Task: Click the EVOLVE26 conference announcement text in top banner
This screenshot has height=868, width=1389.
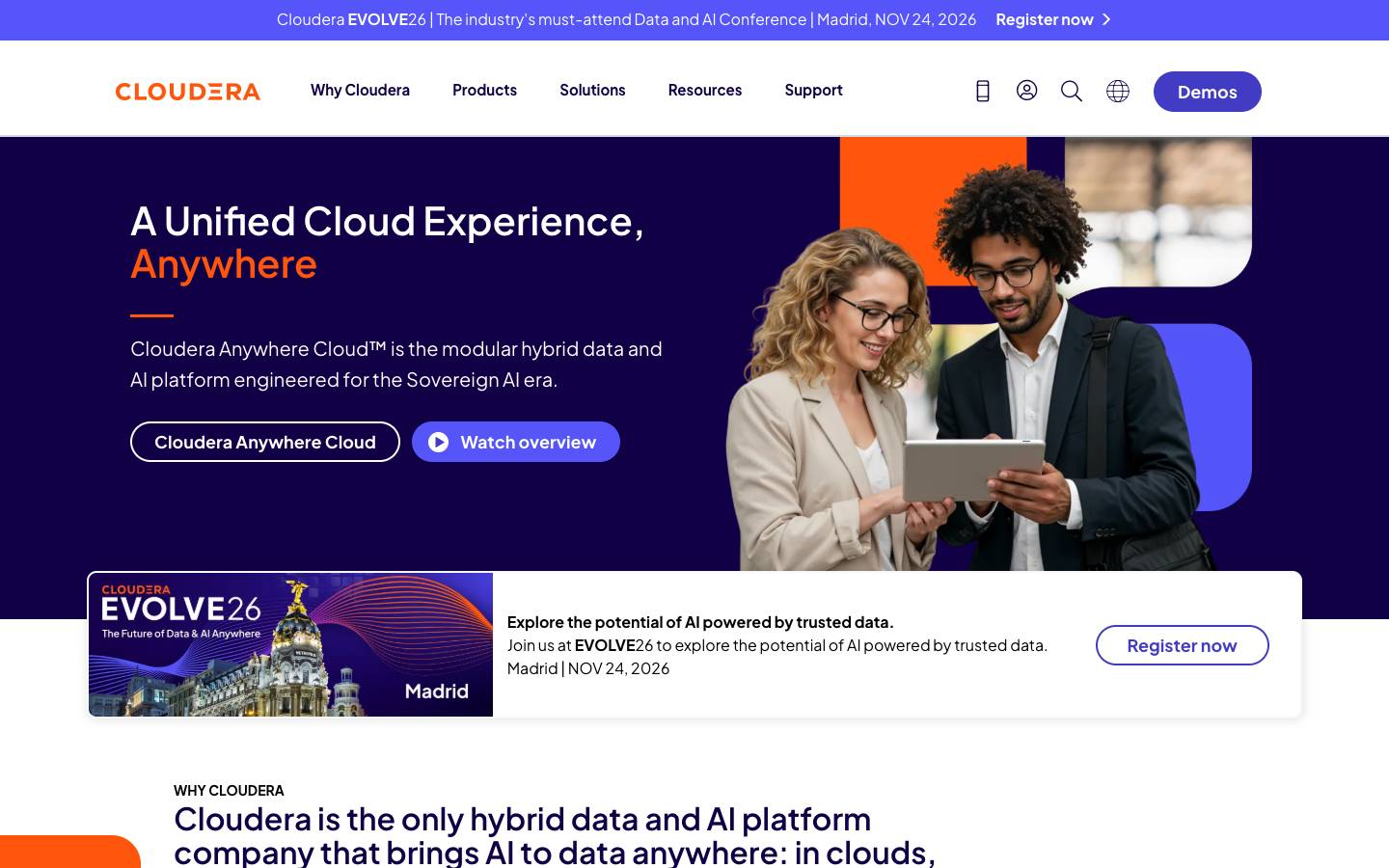Action: 626,19
